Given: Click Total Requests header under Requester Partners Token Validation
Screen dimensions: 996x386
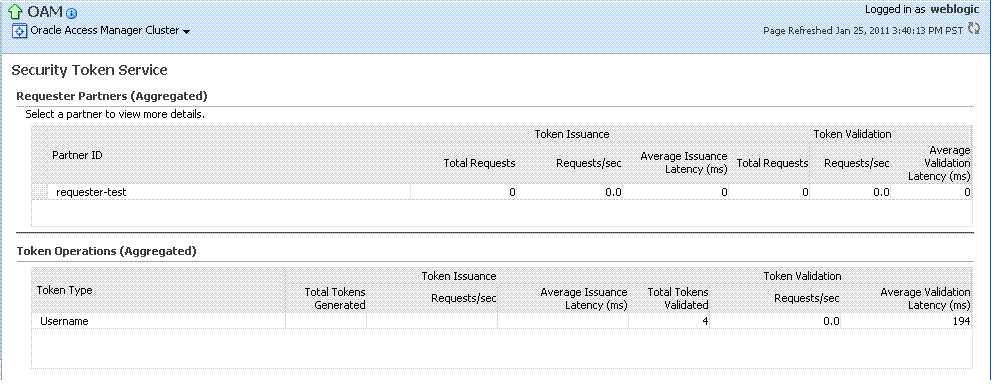Looking at the screenshot, I should click(772, 163).
